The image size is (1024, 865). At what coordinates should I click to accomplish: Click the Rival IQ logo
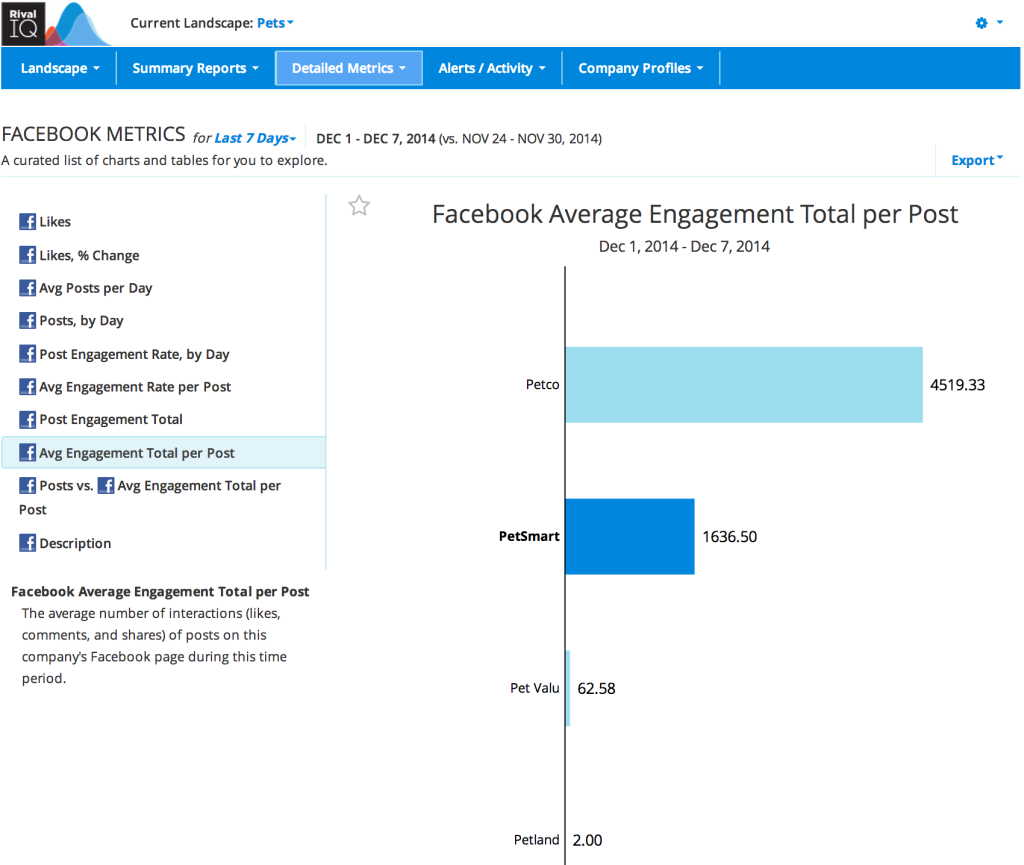(56, 24)
